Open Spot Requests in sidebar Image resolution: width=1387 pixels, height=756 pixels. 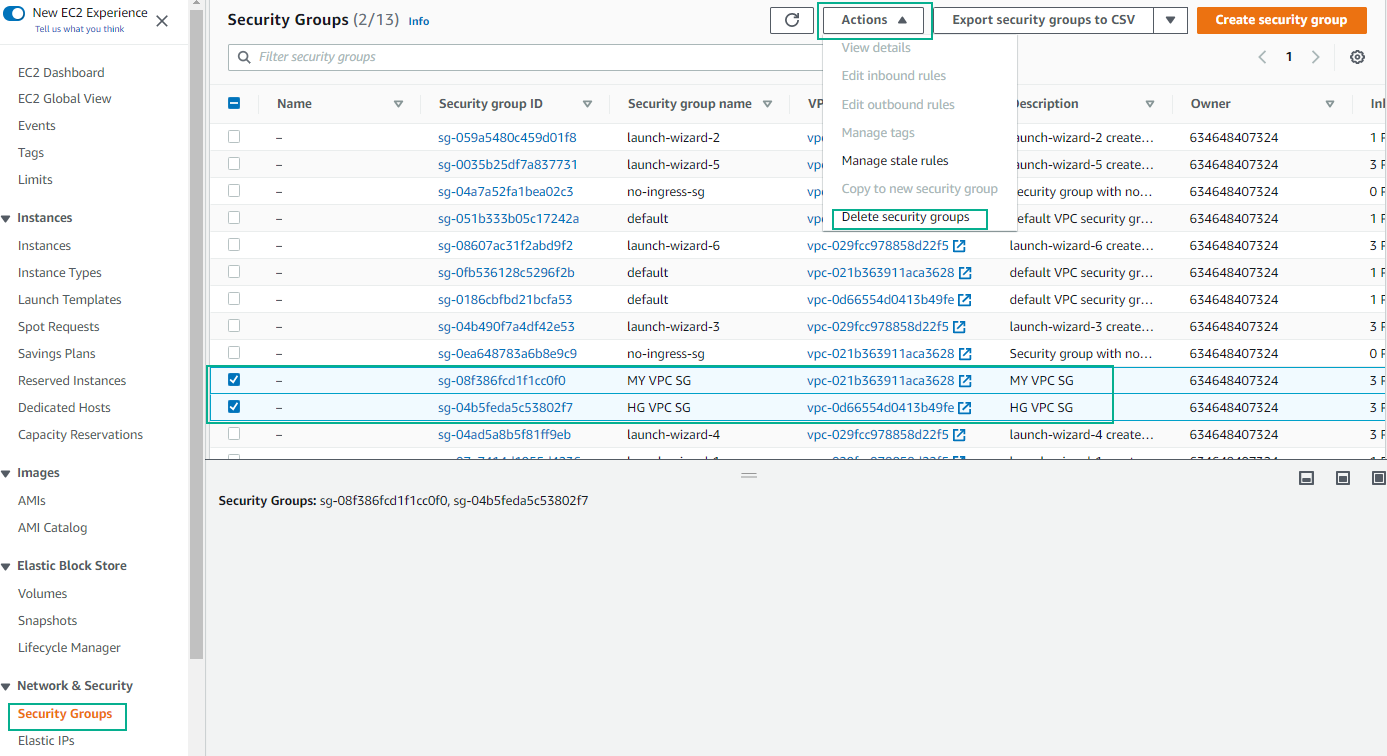tap(59, 327)
